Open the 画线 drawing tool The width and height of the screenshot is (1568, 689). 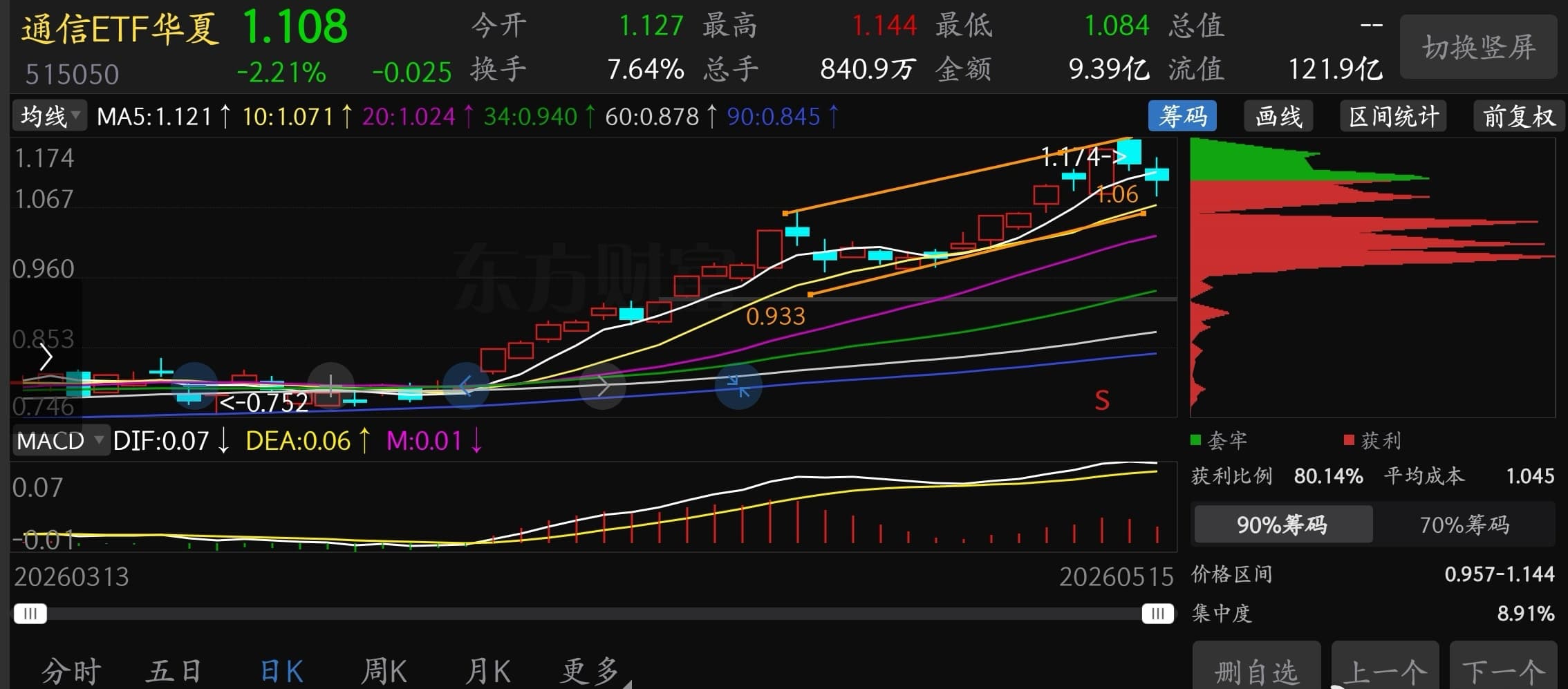click(x=1278, y=116)
